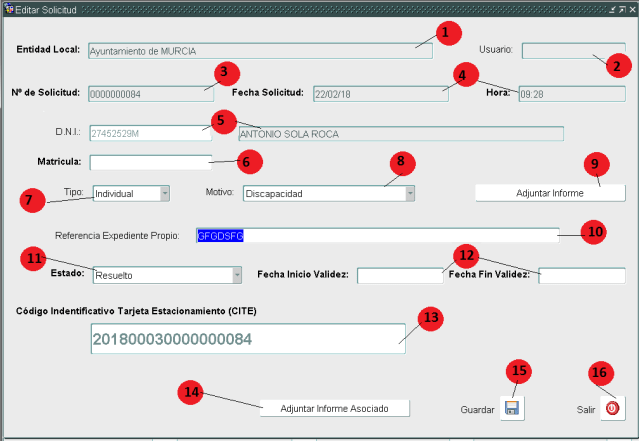The width and height of the screenshot is (639, 441).
Task: Click the CITE code field
Action: point(247,339)
